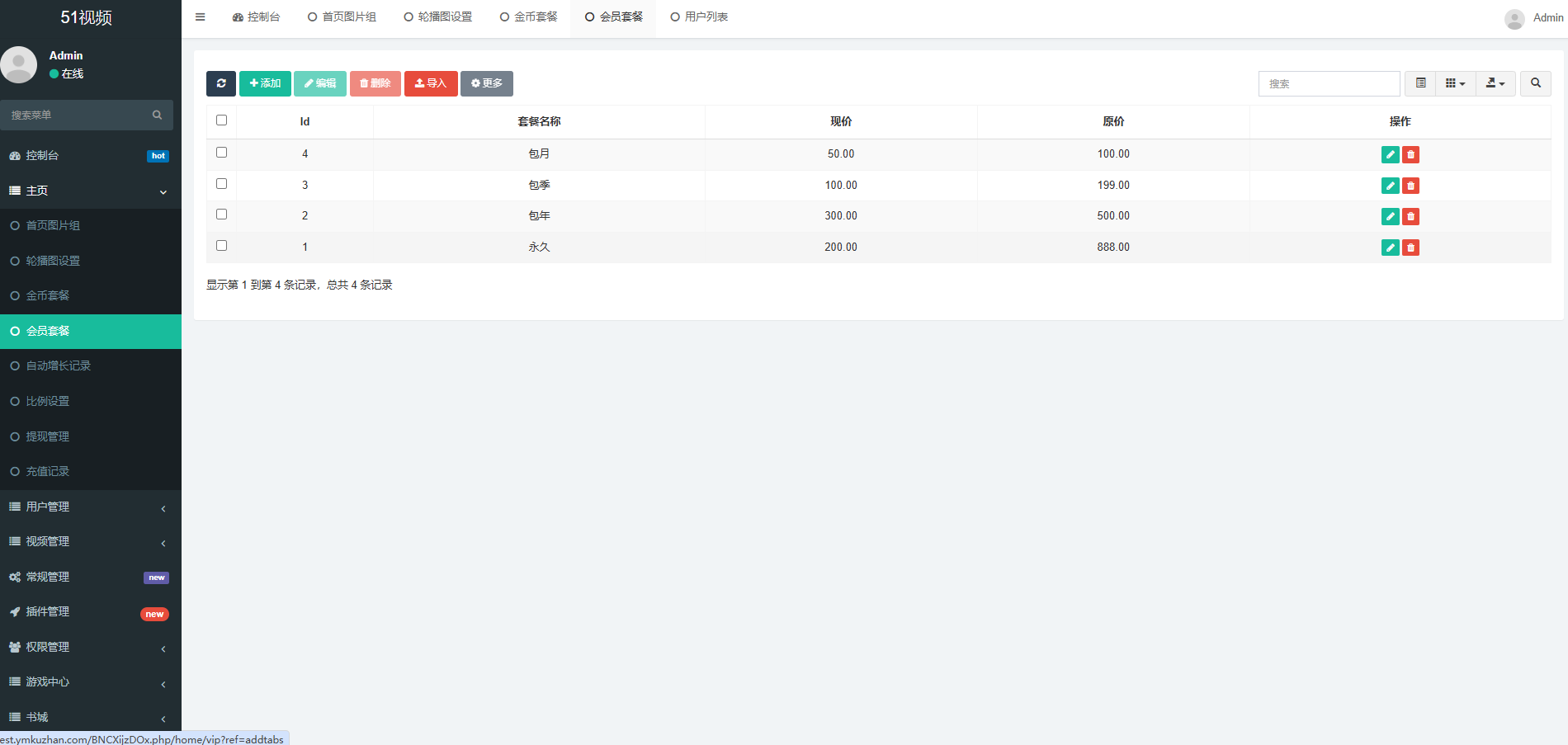Image resolution: width=1568 pixels, height=745 pixels.
Task: Click the green 添加 button
Action: (265, 83)
